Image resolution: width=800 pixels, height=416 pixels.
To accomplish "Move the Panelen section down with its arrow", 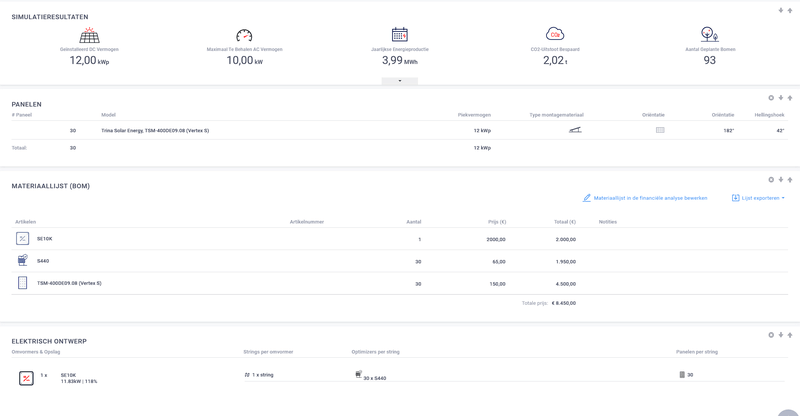I will (781, 97).
